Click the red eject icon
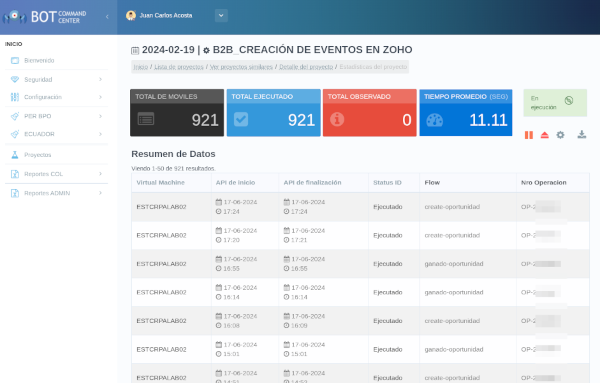 pyautogui.click(x=545, y=135)
